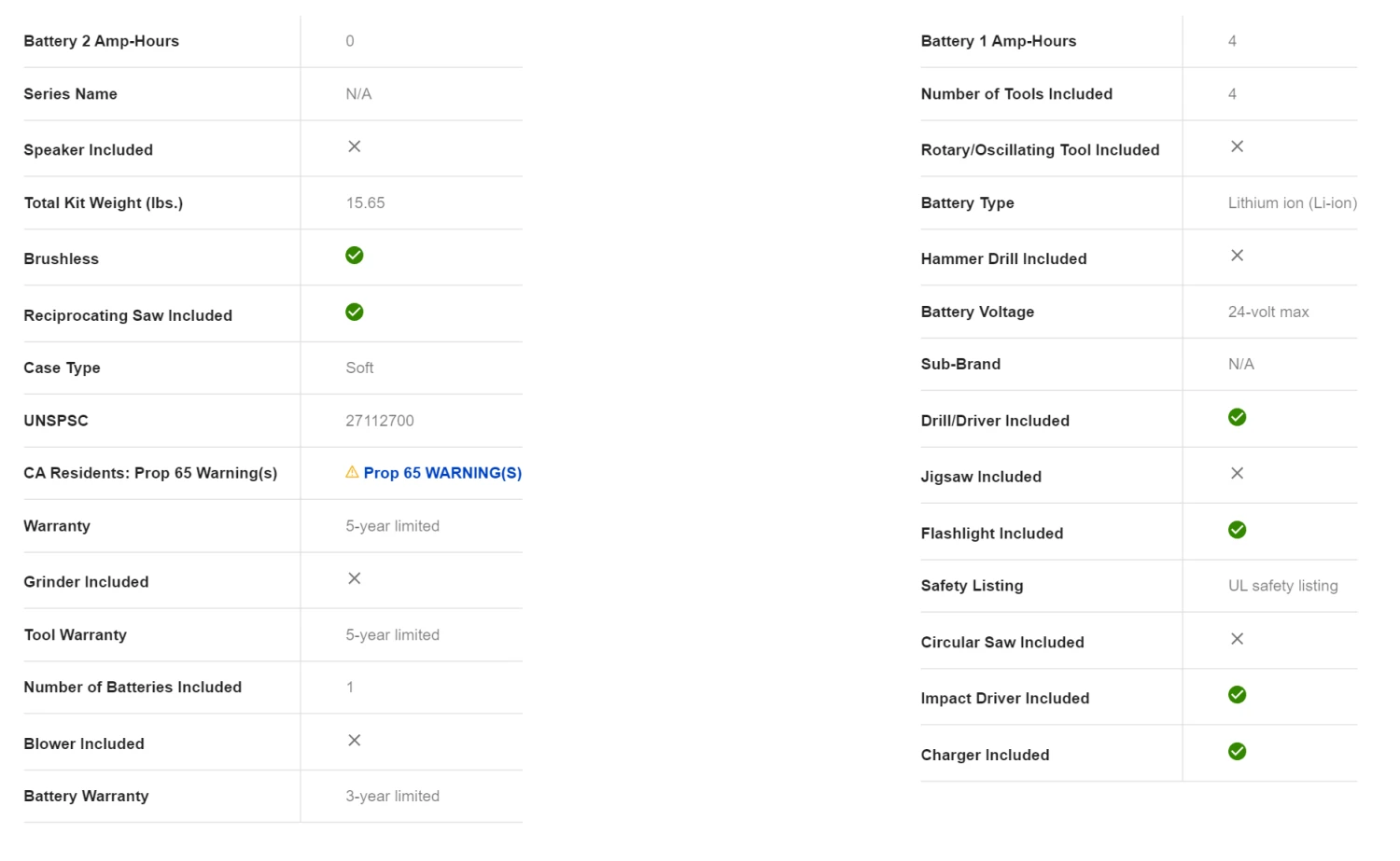Click green checkmark for Charger Included
This screenshot has width=1400, height=861.
point(1238,752)
